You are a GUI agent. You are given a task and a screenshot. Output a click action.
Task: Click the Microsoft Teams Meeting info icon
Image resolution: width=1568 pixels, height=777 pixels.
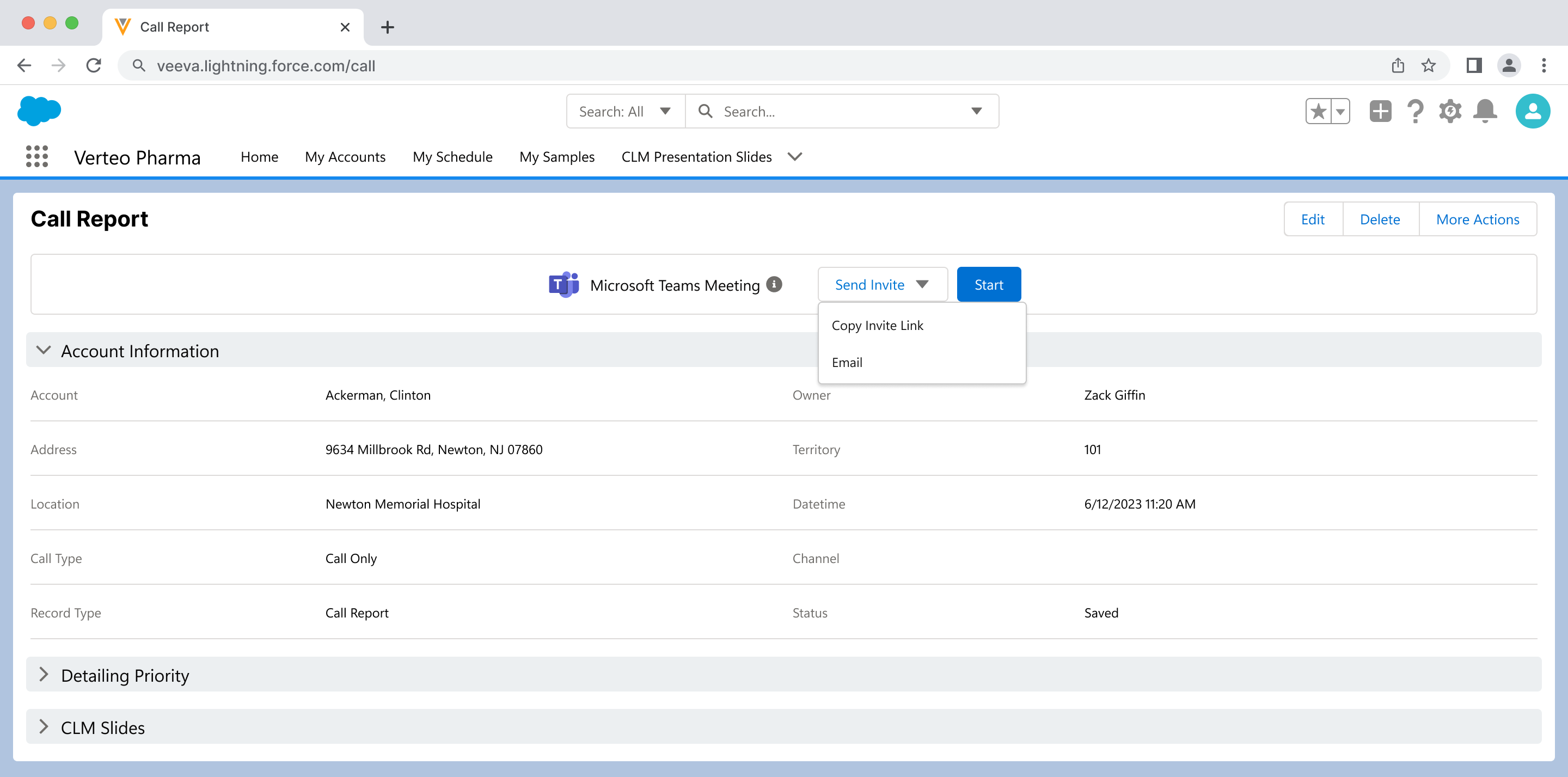coord(774,284)
